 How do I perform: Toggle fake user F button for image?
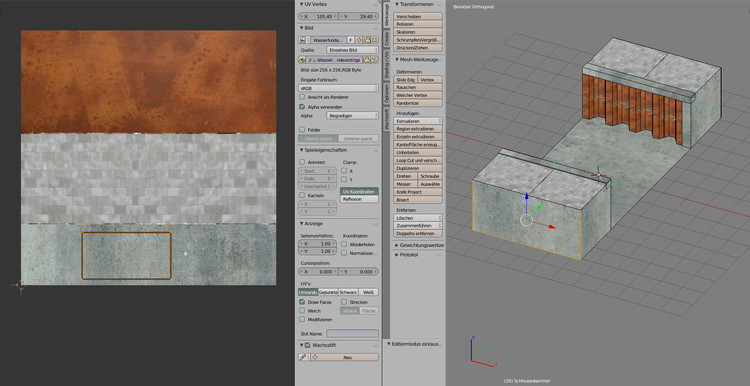351,40
